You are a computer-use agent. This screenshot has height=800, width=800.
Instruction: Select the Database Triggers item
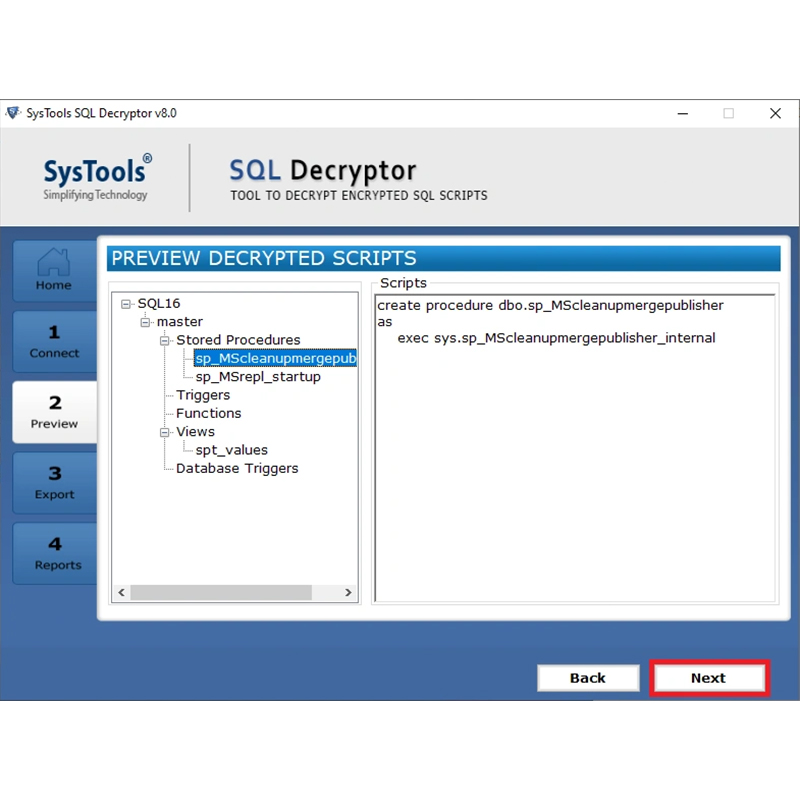click(x=237, y=469)
